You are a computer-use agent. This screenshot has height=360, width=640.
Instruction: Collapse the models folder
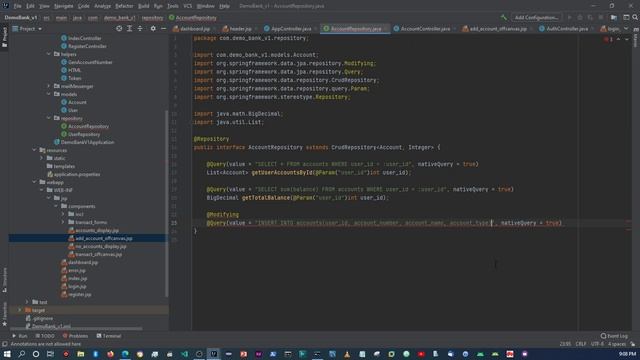coord(49,94)
